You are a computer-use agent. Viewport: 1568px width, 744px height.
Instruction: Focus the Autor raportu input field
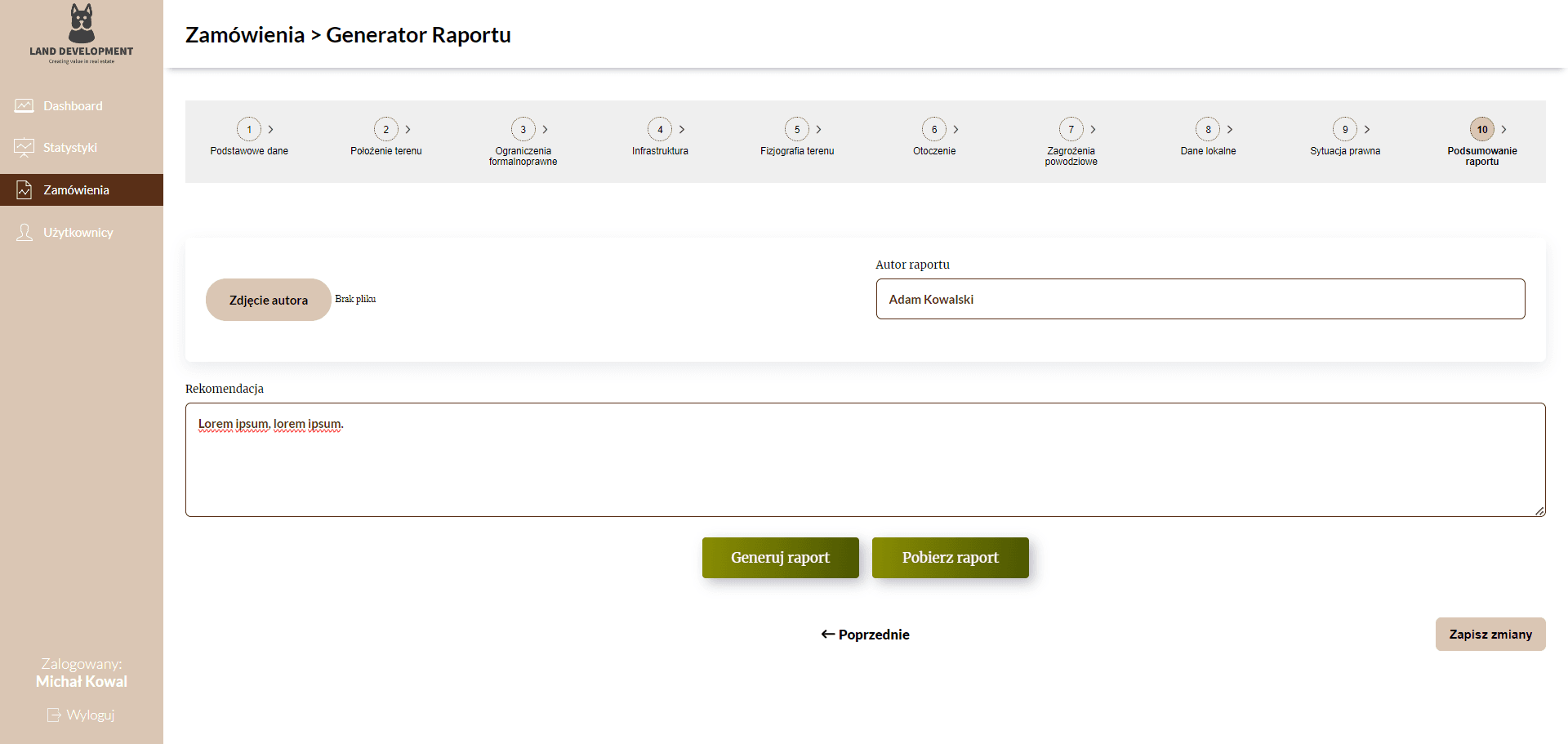(x=1200, y=299)
